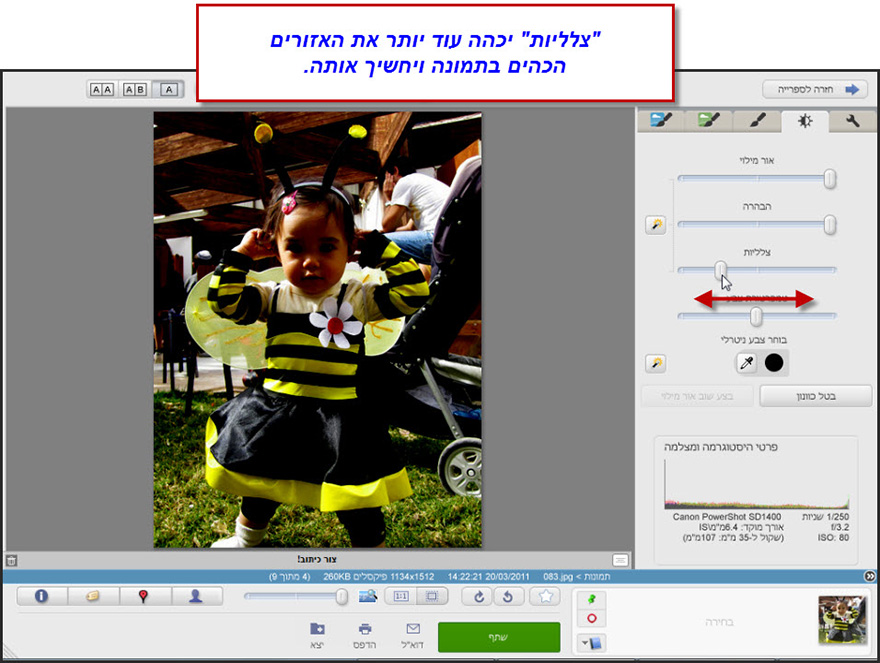Pick a neutral color with the eyedropper
The width and height of the screenshot is (880, 663).
pos(746,362)
